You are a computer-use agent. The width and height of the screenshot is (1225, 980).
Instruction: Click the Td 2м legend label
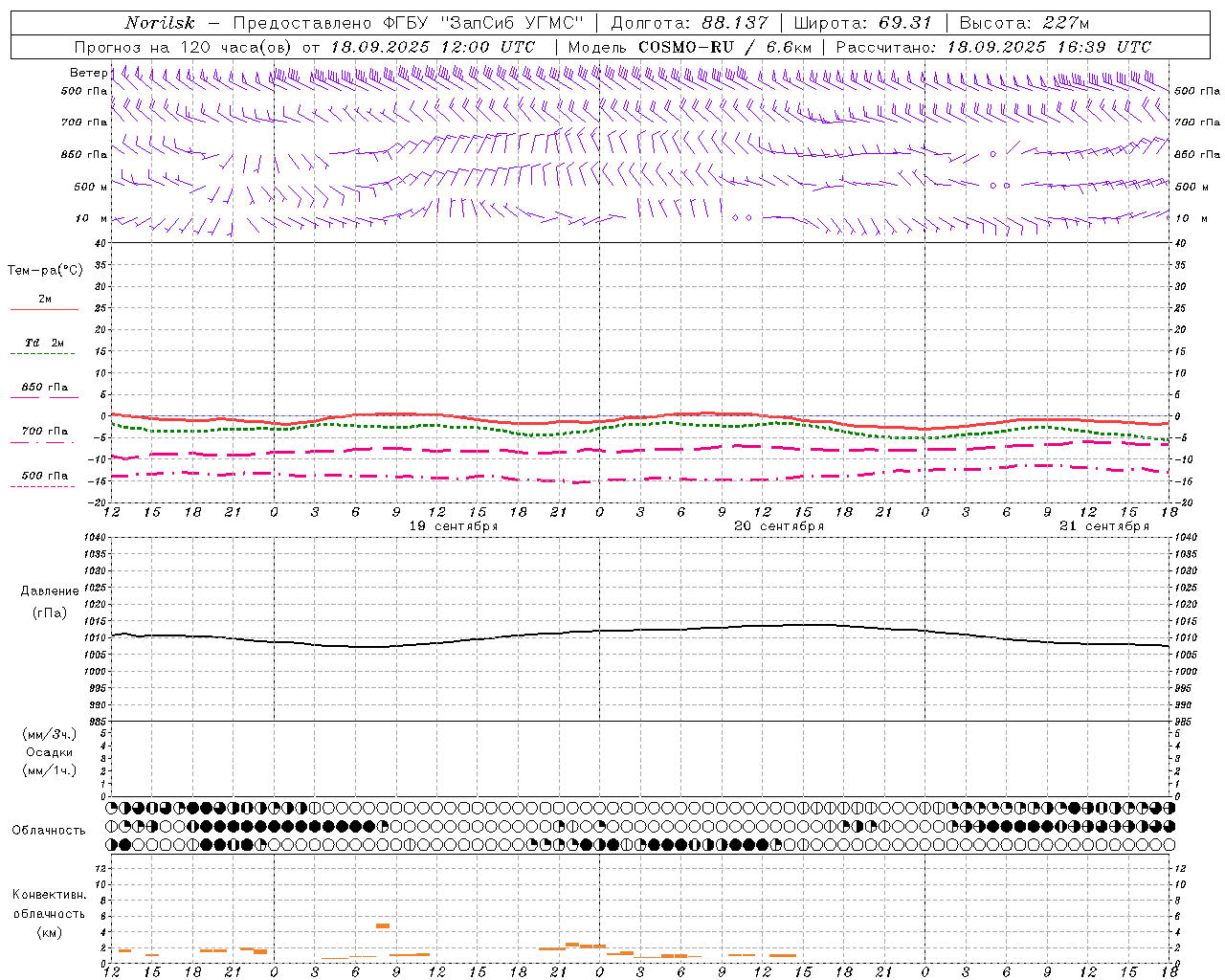coord(44,343)
